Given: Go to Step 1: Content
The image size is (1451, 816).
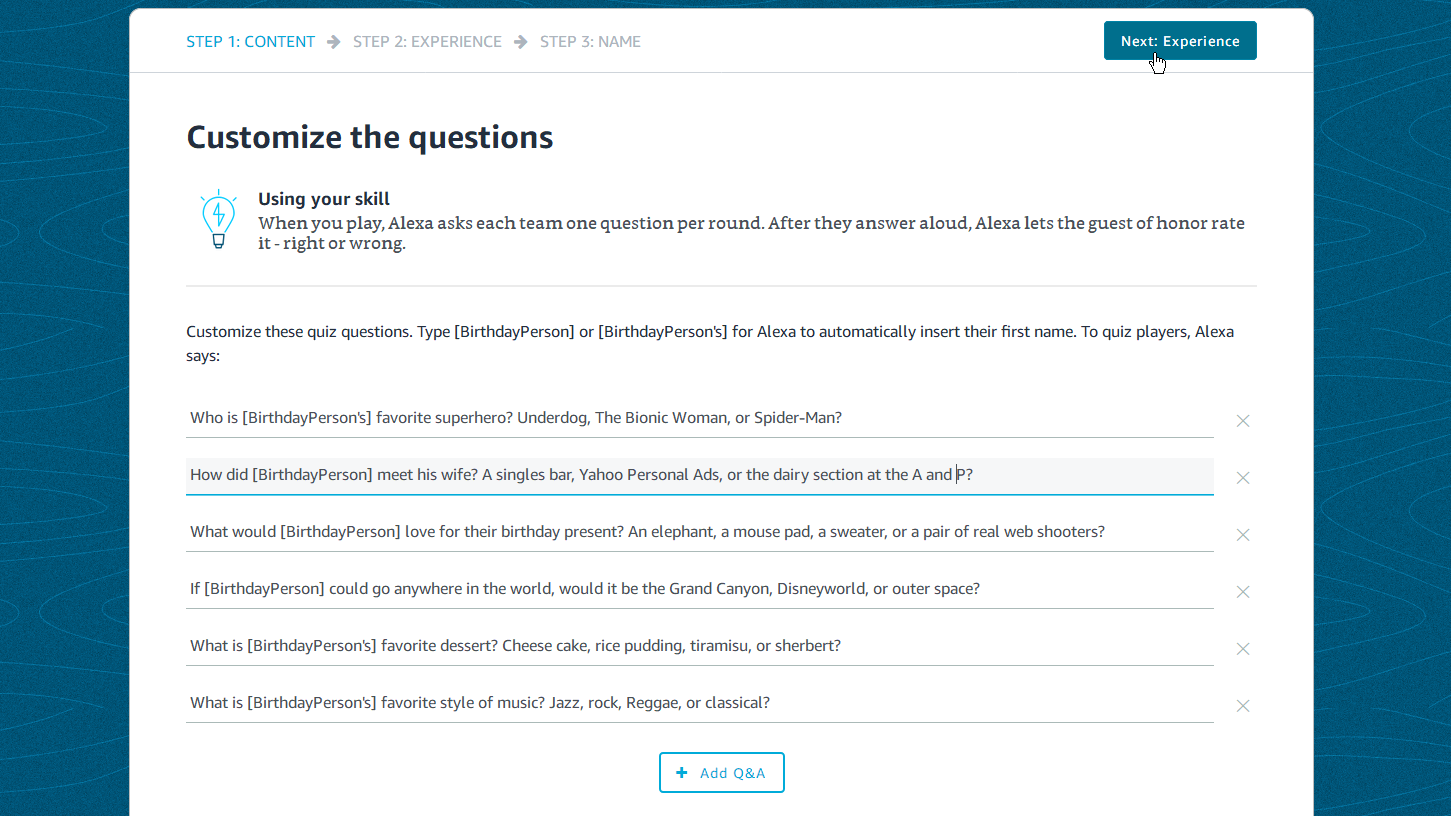Looking at the screenshot, I should point(251,42).
